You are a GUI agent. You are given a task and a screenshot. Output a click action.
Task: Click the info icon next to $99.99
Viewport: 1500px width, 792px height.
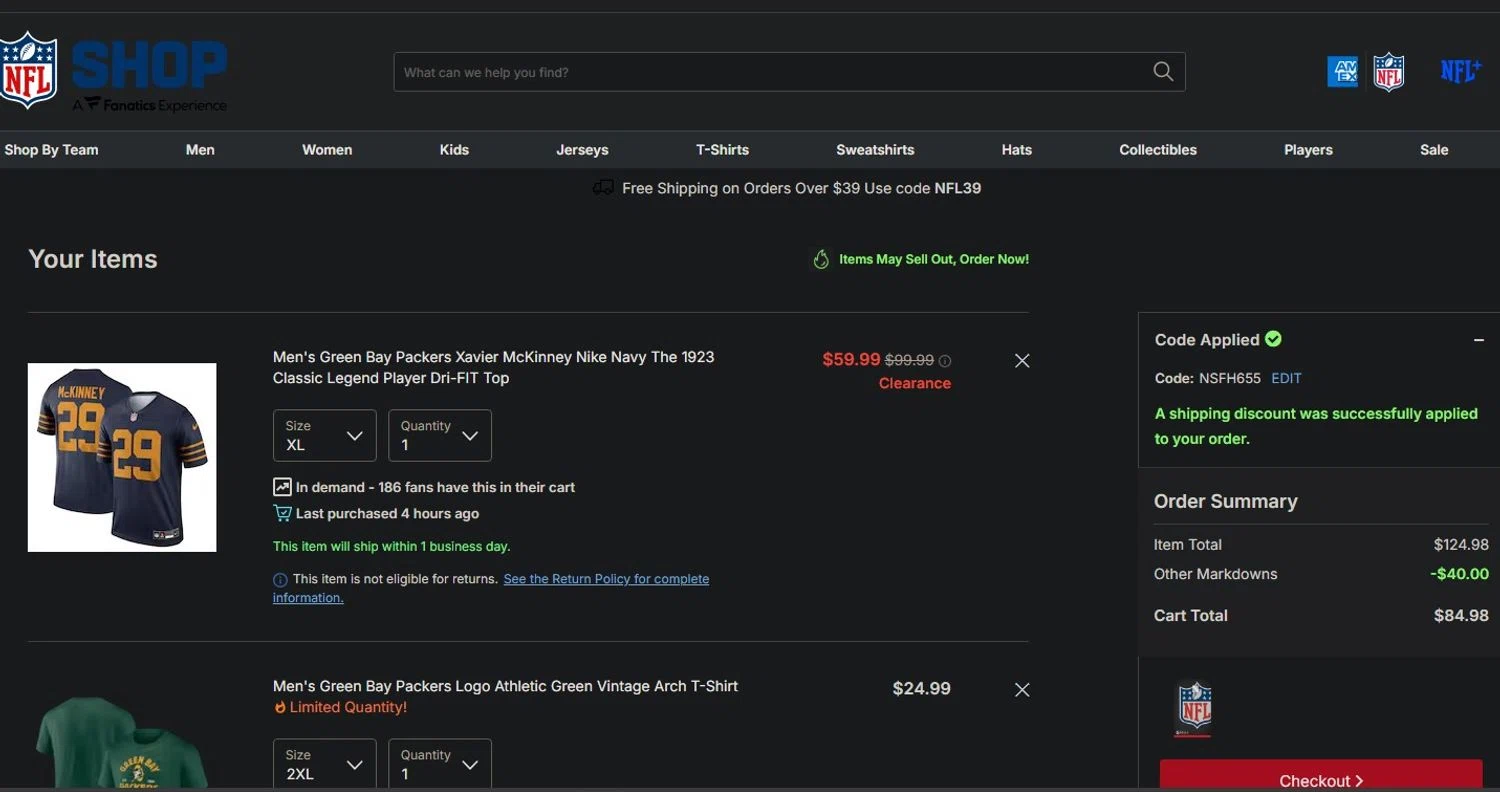(x=945, y=361)
